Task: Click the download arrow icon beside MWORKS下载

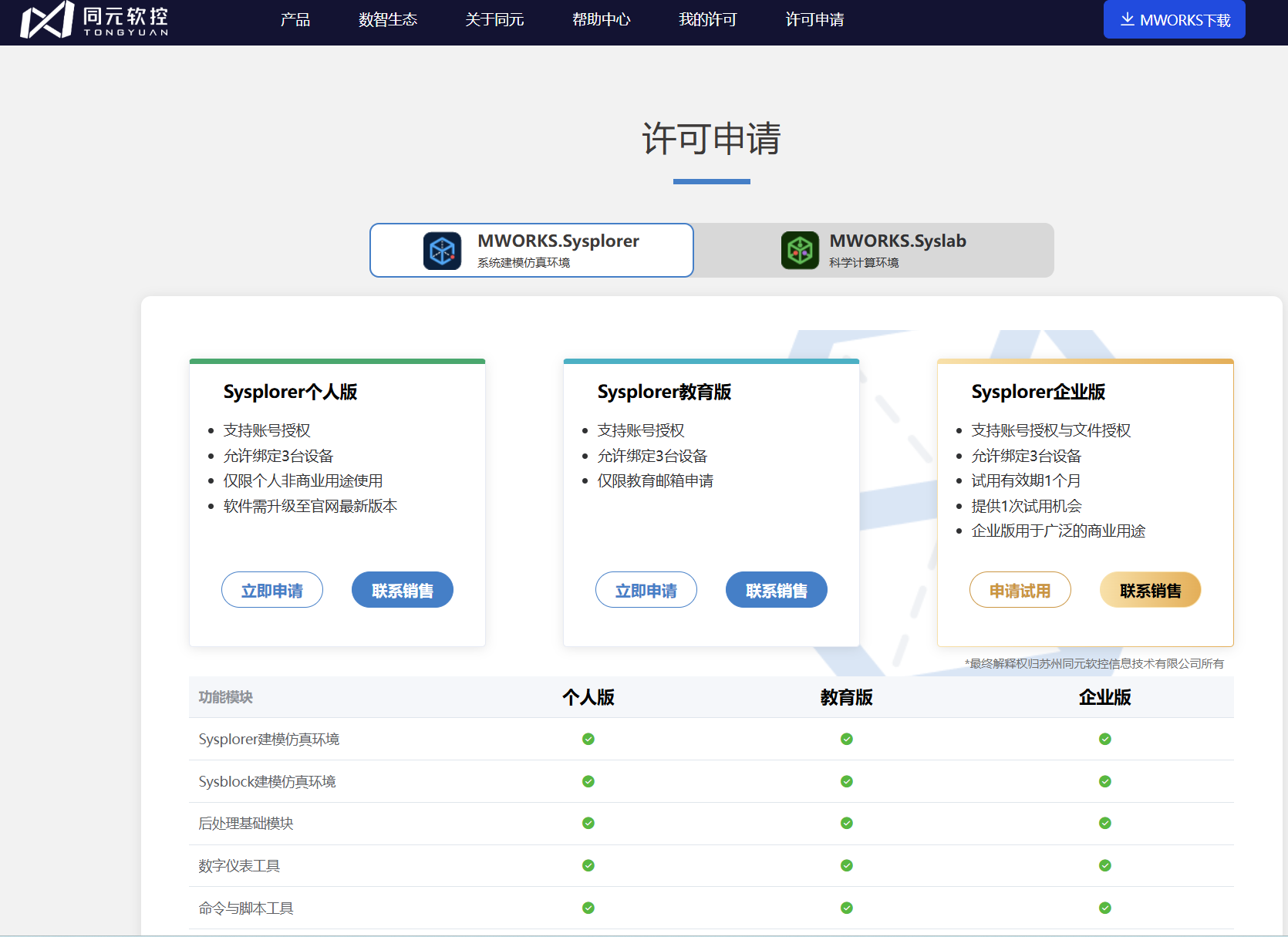Action: pos(1127,19)
